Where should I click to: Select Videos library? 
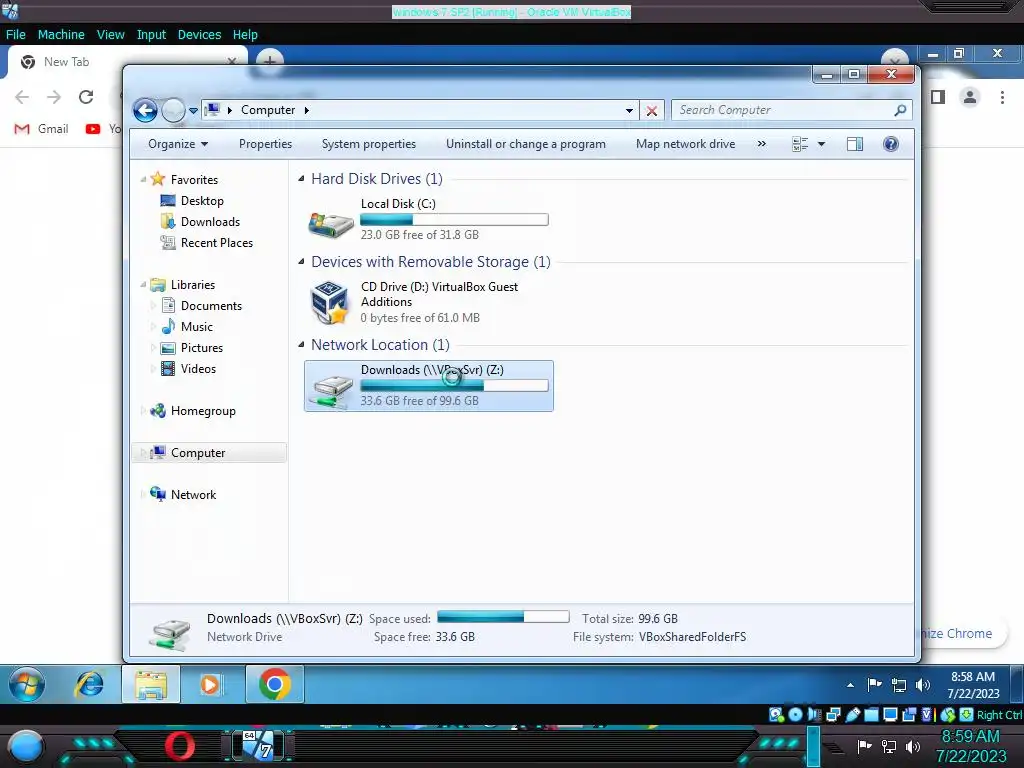(x=198, y=369)
